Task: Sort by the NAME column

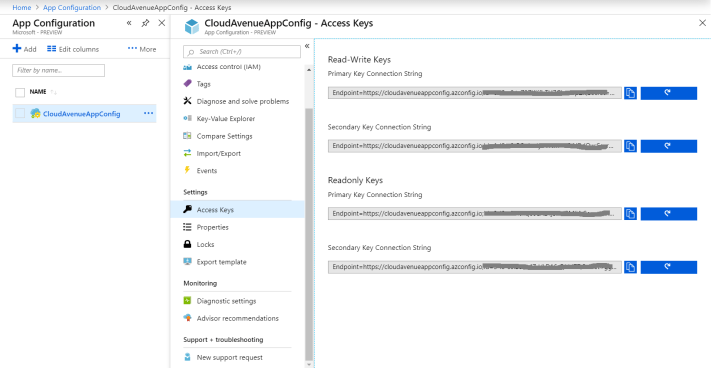Action: click(x=38, y=92)
